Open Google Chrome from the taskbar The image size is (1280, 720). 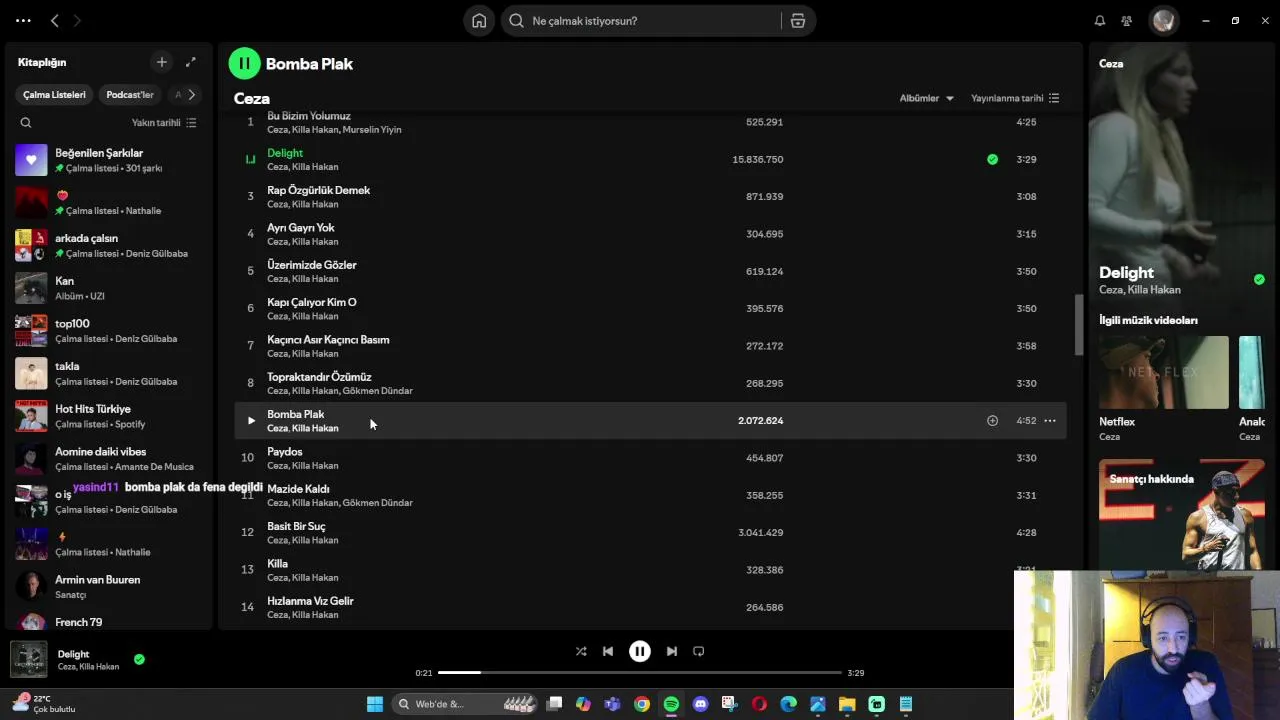(642, 704)
